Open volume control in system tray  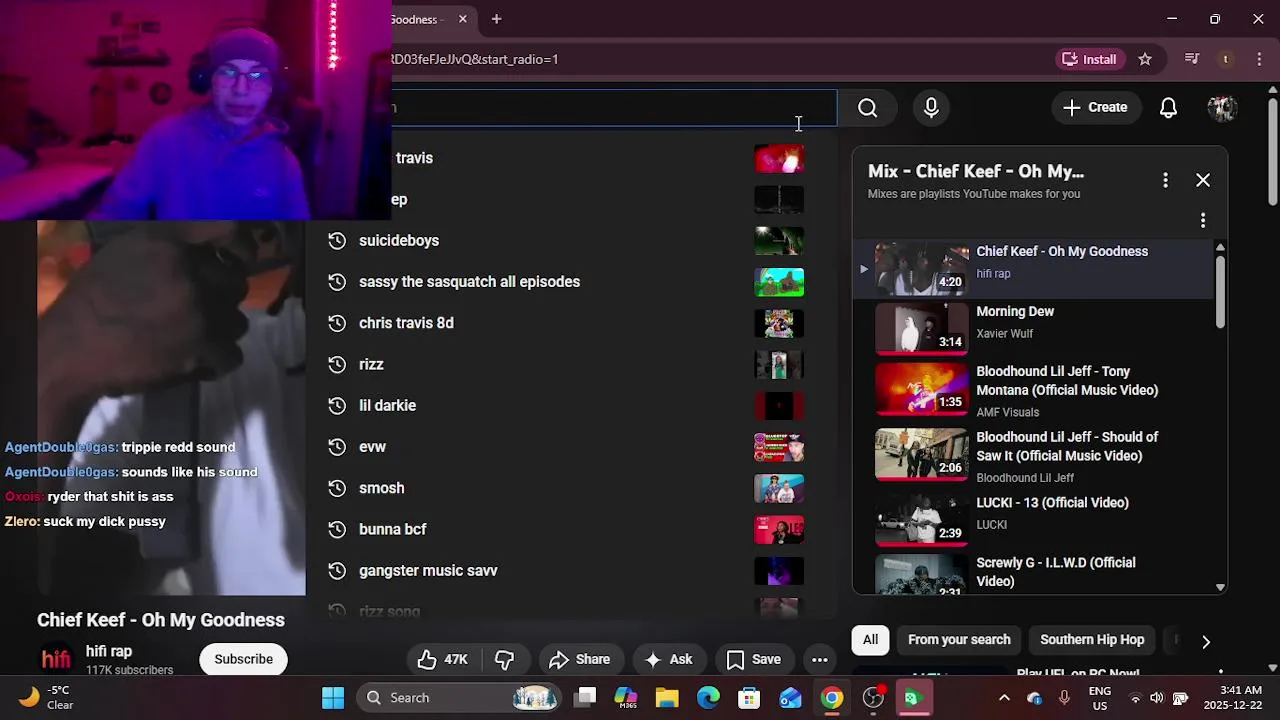click(x=1157, y=698)
